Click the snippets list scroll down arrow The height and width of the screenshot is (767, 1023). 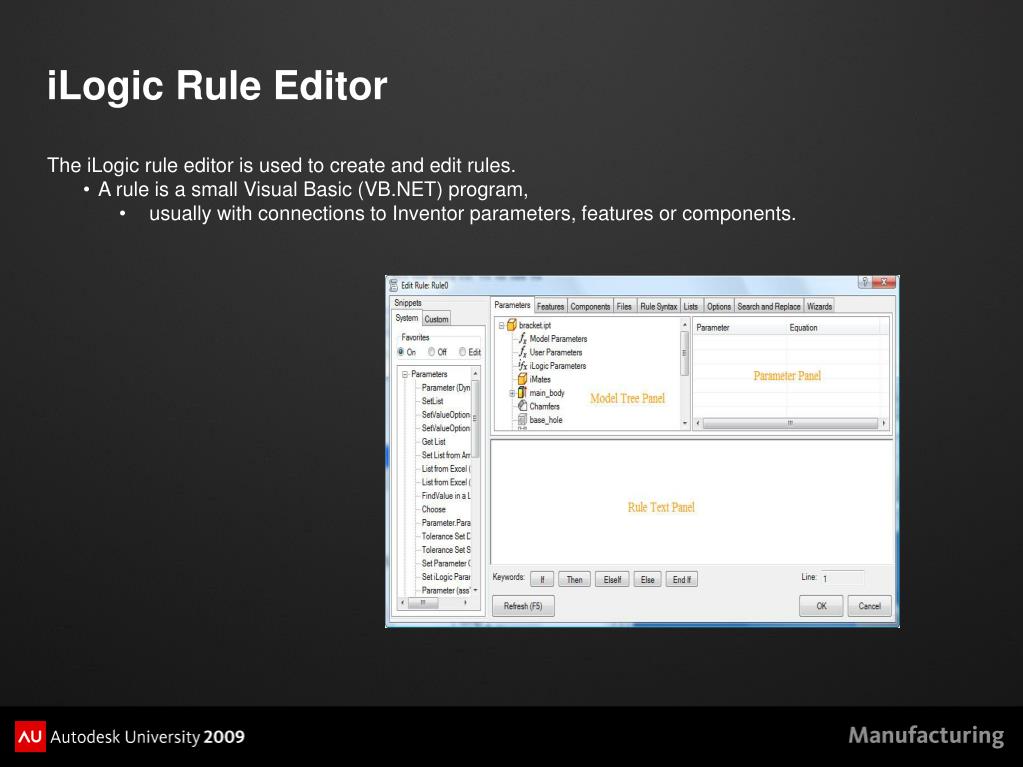click(x=475, y=590)
